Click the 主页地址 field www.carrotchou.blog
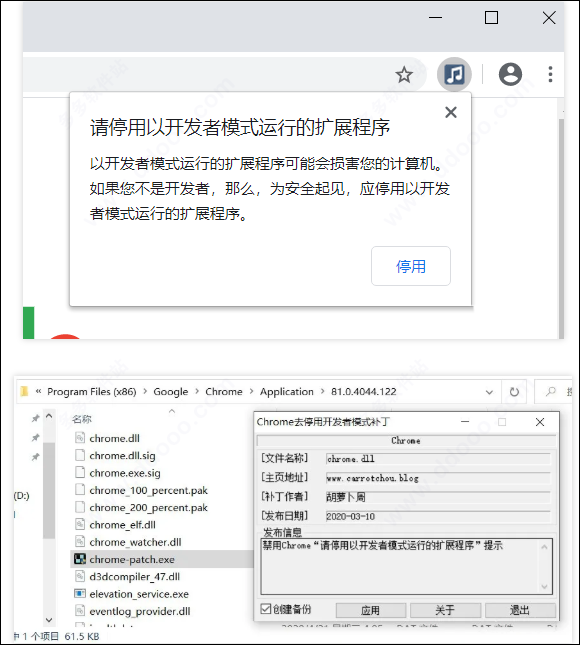Image resolution: width=580 pixels, height=645 pixels. point(438,478)
